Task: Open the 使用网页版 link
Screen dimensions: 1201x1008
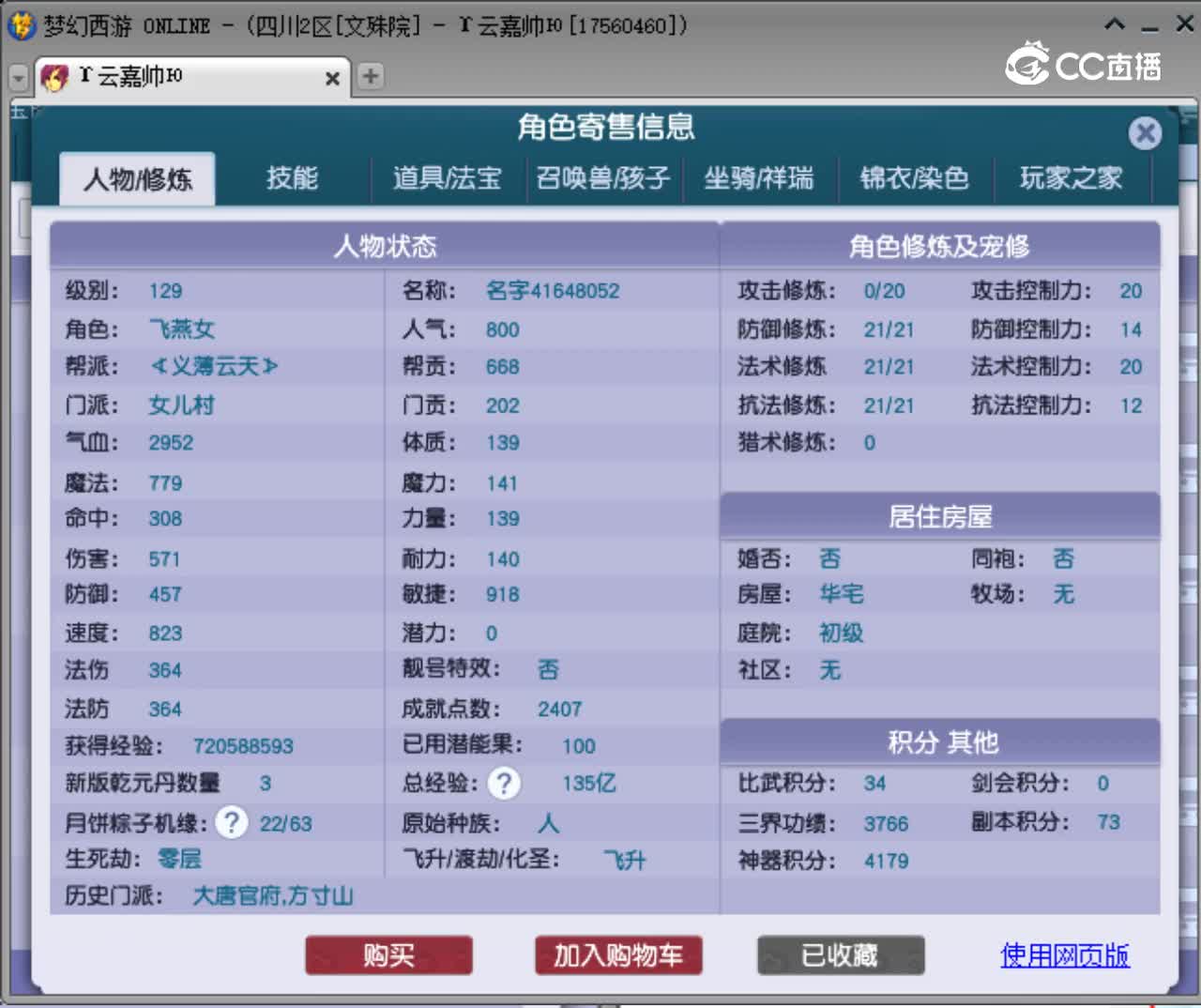Action: pyautogui.click(x=1065, y=955)
